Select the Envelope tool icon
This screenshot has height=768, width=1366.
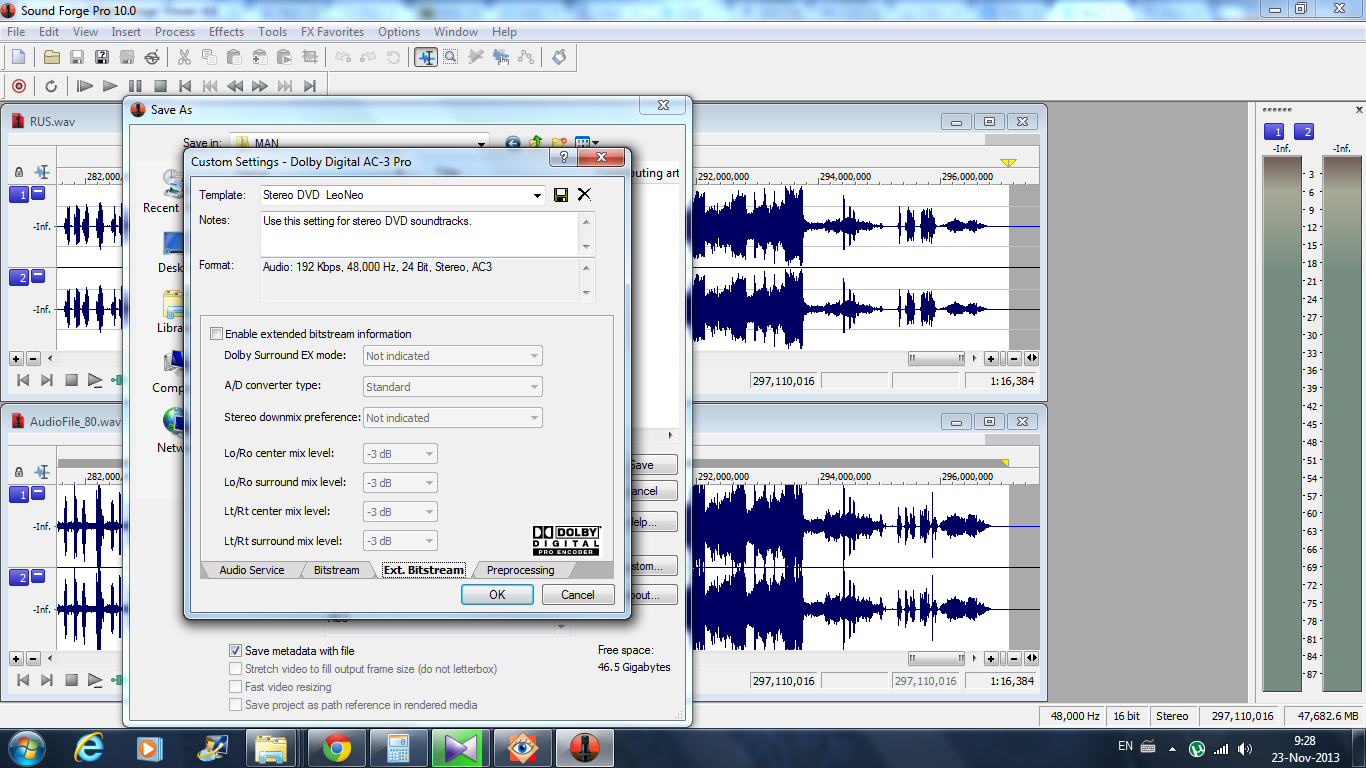point(526,57)
